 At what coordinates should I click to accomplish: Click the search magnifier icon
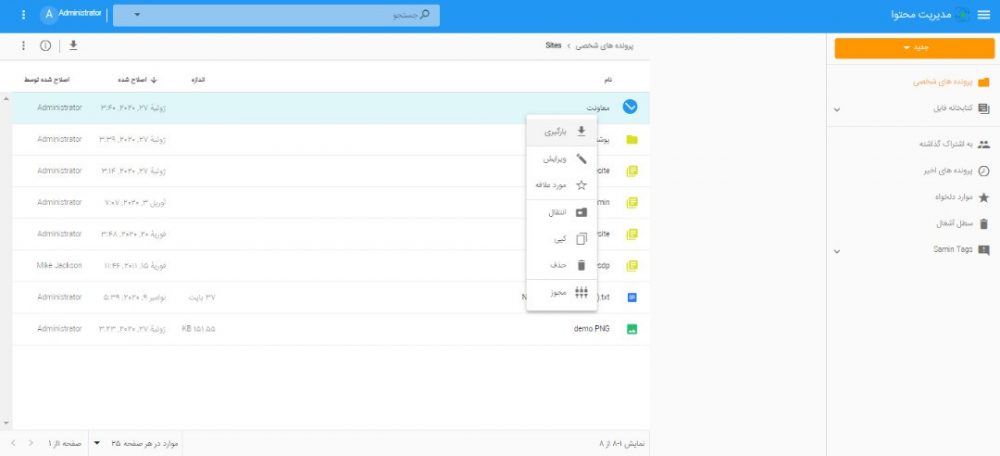pos(425,15)
